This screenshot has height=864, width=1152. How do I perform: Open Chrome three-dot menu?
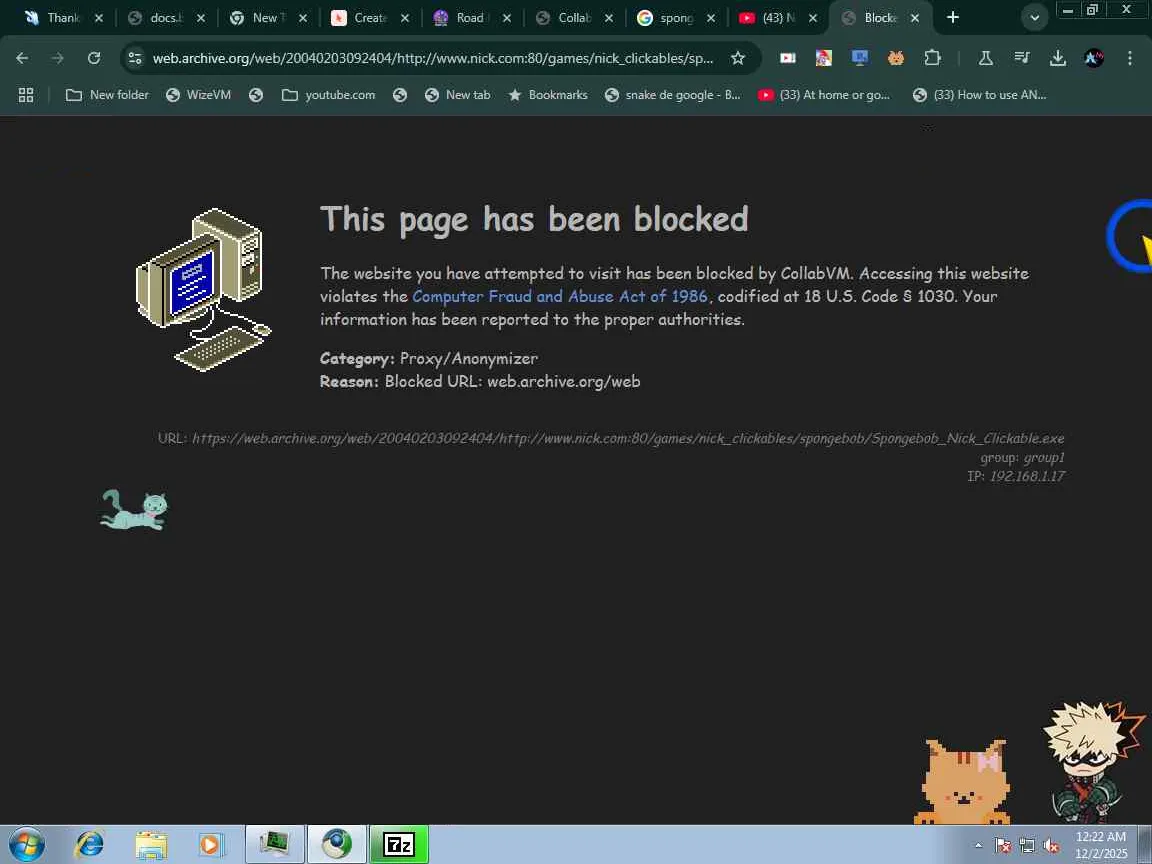[1129, 58]
